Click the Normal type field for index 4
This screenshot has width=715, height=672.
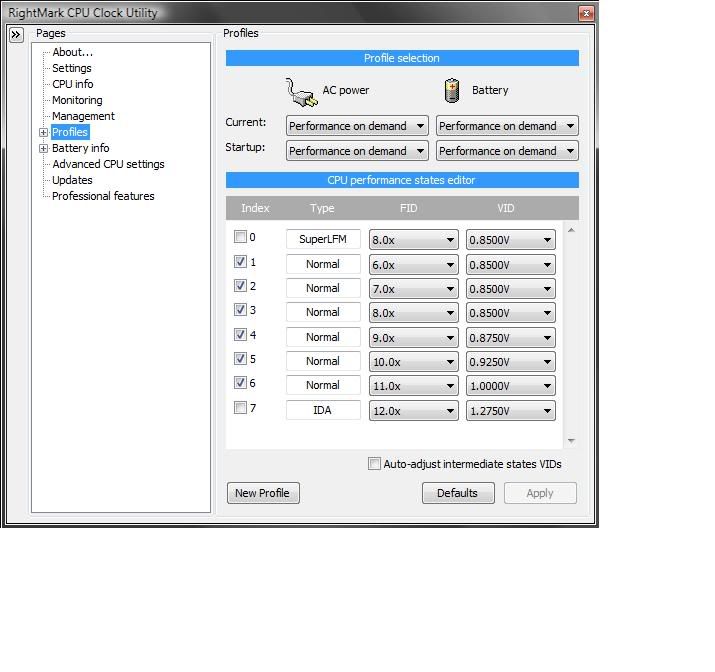[323, 337]
